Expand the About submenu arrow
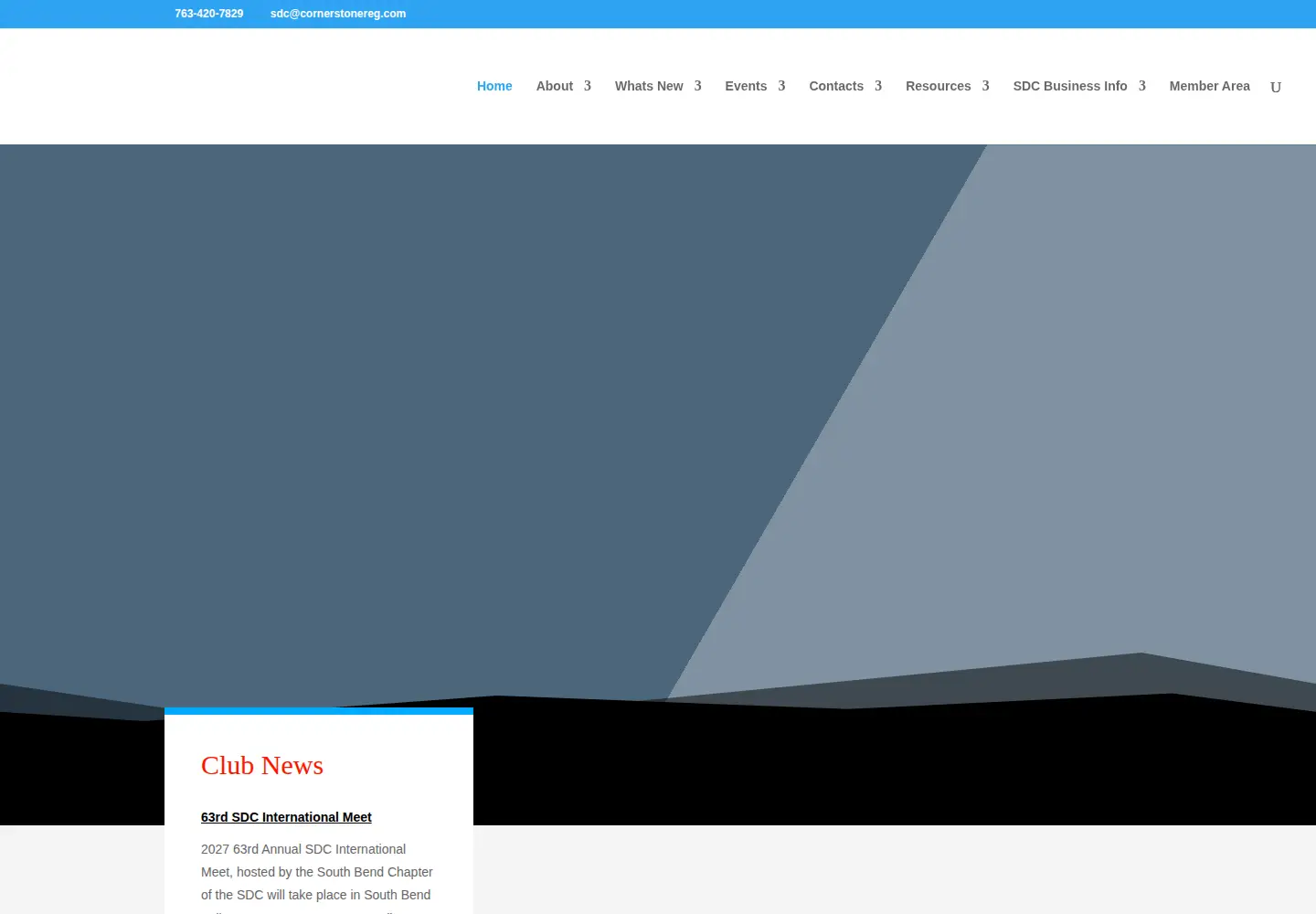The height and width of the screenshot is (914, 1316). click(588, 86)
